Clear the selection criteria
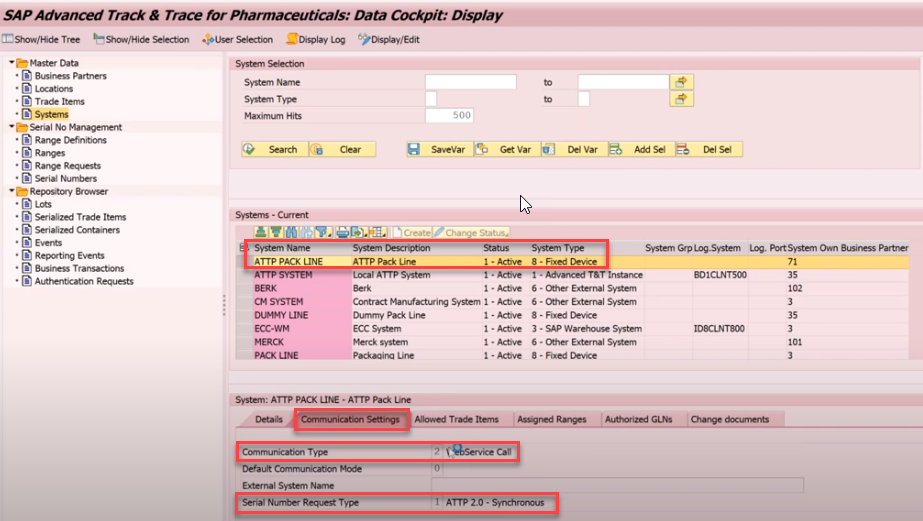This screenshot has height=521, width=923. click(342, 150)
